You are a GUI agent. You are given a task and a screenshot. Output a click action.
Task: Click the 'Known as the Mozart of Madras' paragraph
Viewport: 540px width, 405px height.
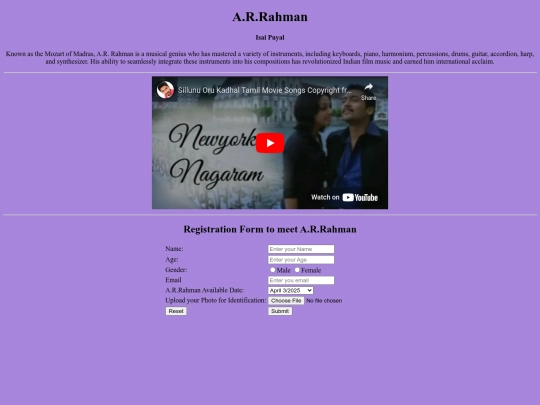270,58
